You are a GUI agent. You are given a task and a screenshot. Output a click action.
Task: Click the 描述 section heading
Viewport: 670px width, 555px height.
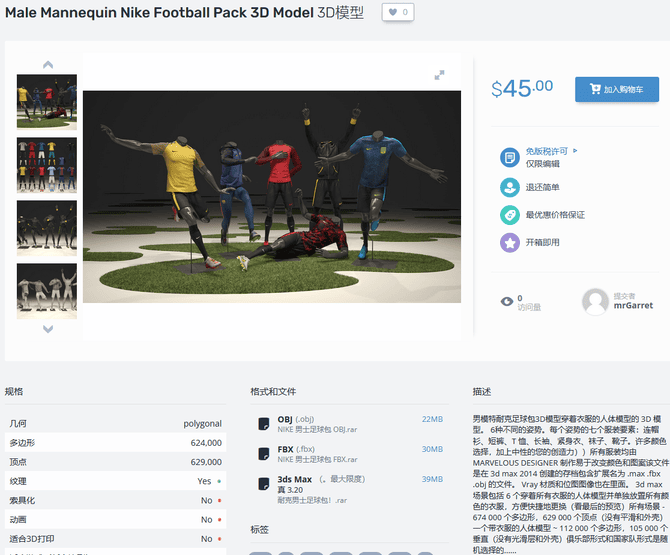482,391
